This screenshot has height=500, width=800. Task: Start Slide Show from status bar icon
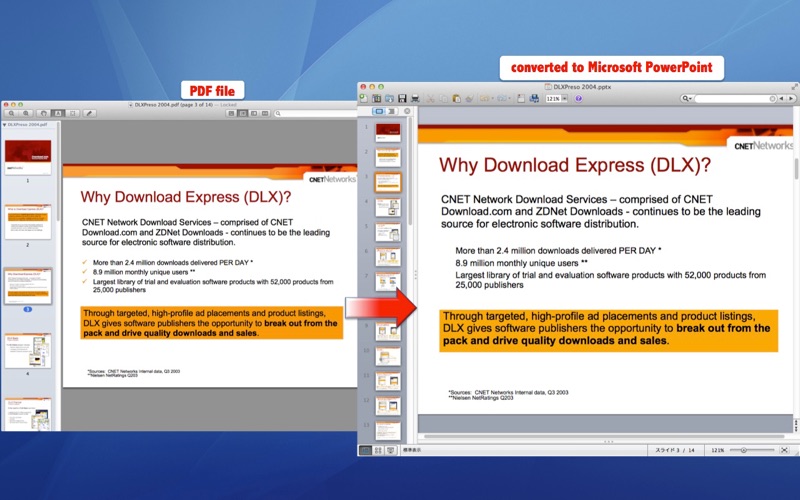click(x=391, y=450)
